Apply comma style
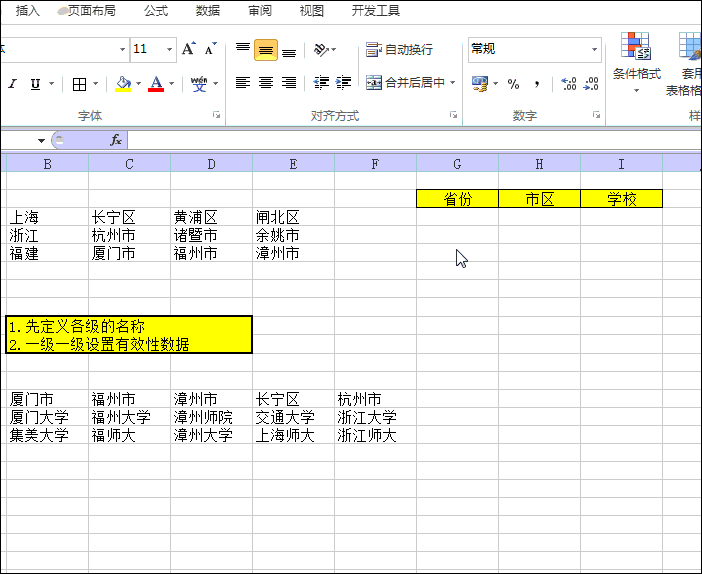 pos(537,84)
